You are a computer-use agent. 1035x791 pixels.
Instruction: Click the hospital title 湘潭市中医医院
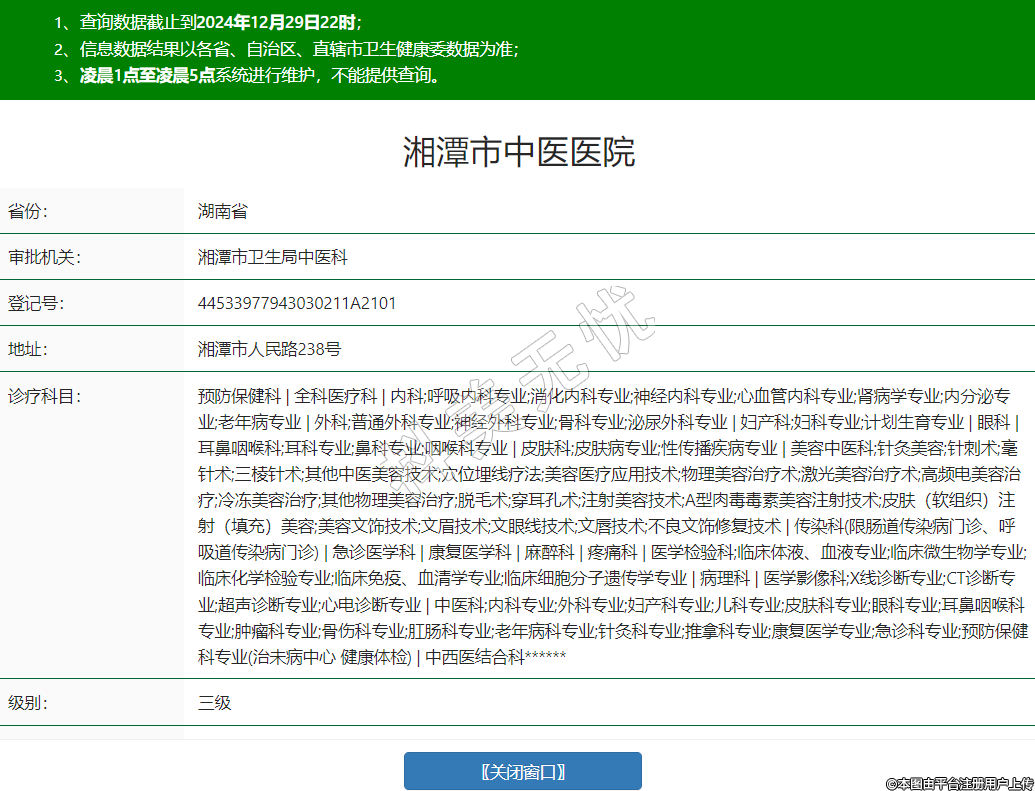pos(518,152)
